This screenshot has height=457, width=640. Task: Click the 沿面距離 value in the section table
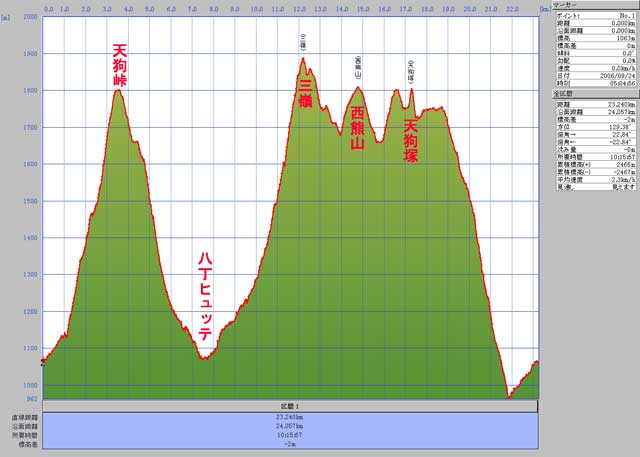click(290, 426)
